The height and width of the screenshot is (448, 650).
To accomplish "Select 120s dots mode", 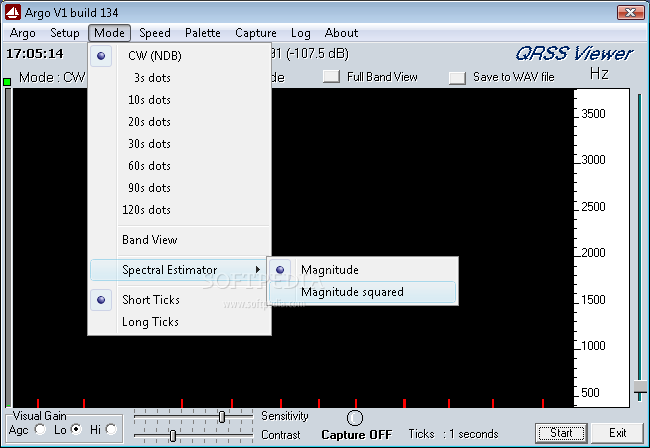I will [179, 209].
